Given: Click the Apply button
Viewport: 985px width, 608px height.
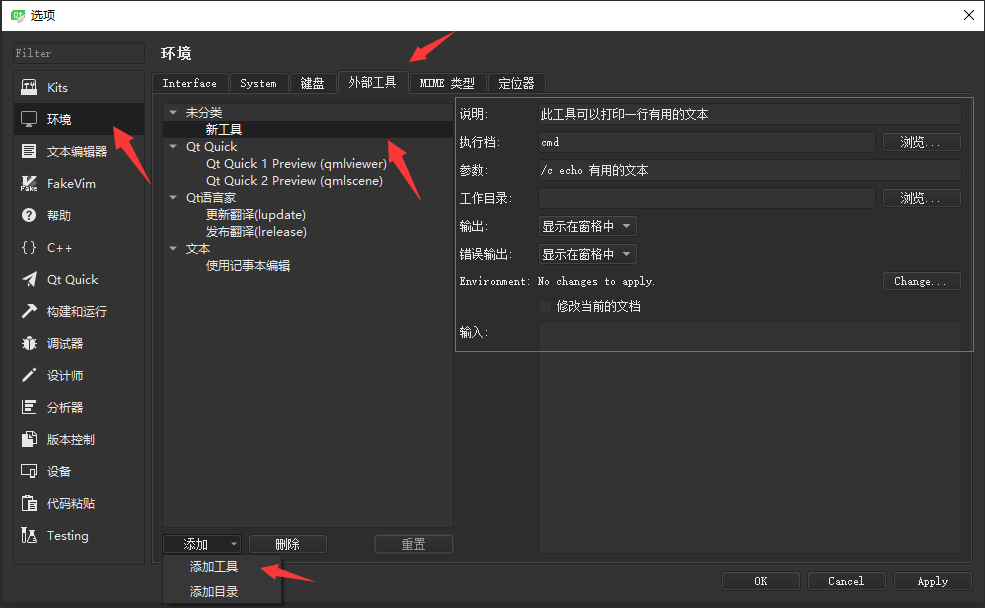Looking at the screenshot, I should pos(933,581).
